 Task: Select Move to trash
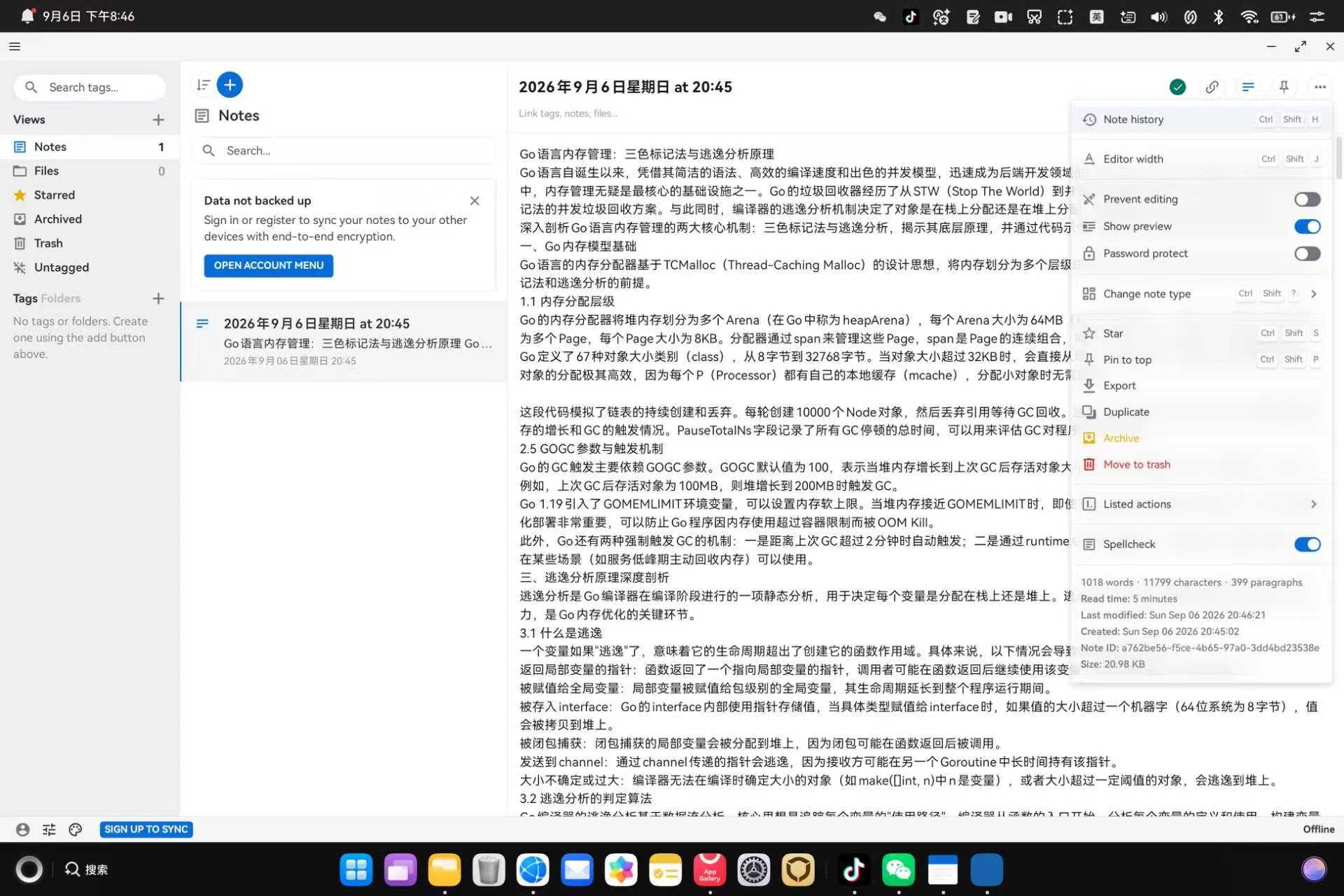click(1201, 465)
